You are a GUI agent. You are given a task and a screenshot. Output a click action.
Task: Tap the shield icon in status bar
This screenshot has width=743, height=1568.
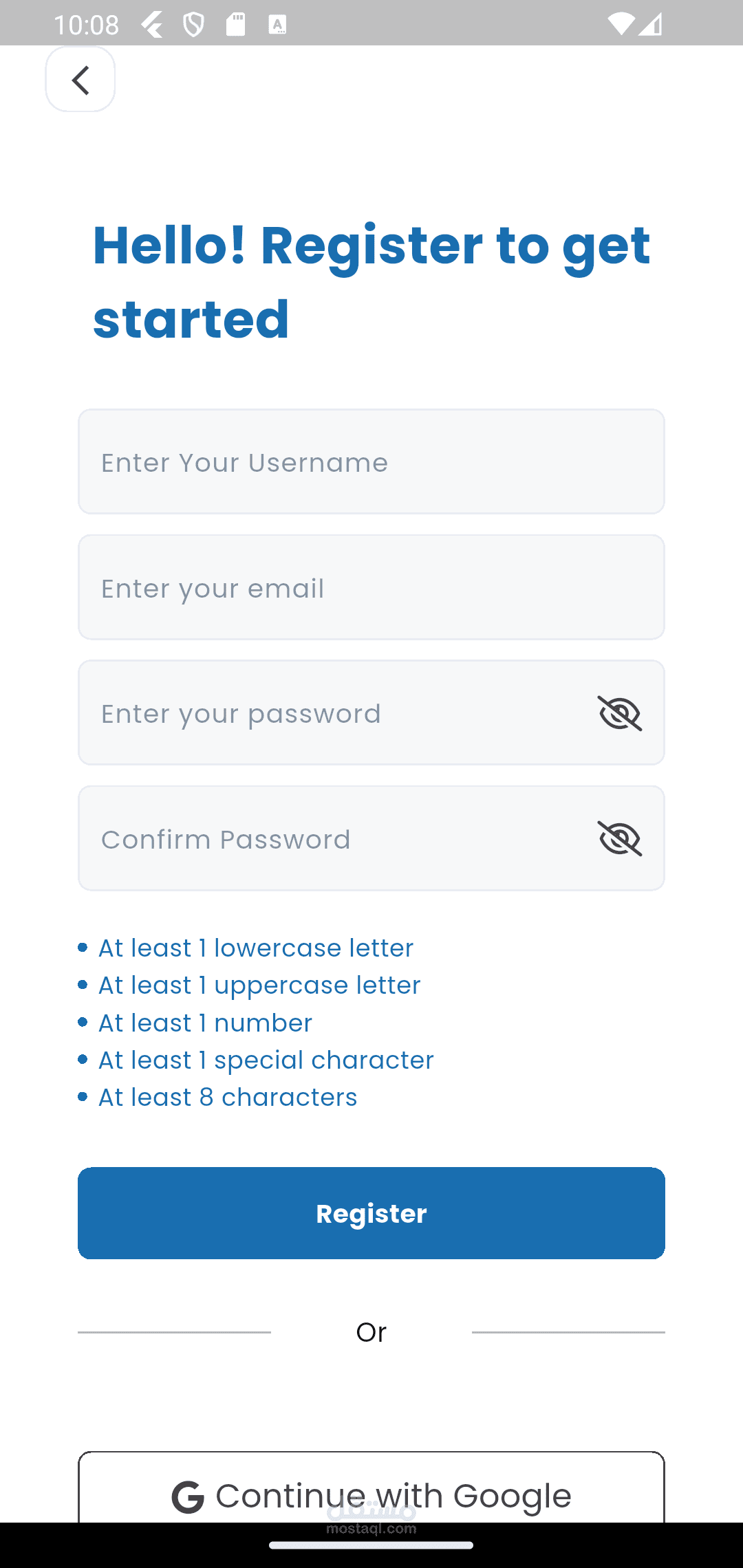(x=194, y=25)
